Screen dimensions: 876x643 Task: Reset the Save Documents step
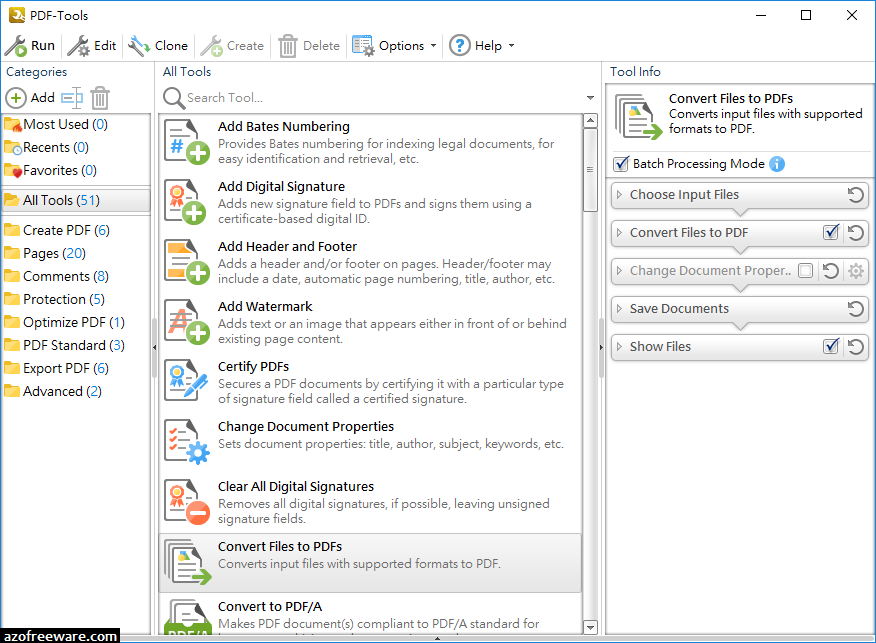[855, 308]
